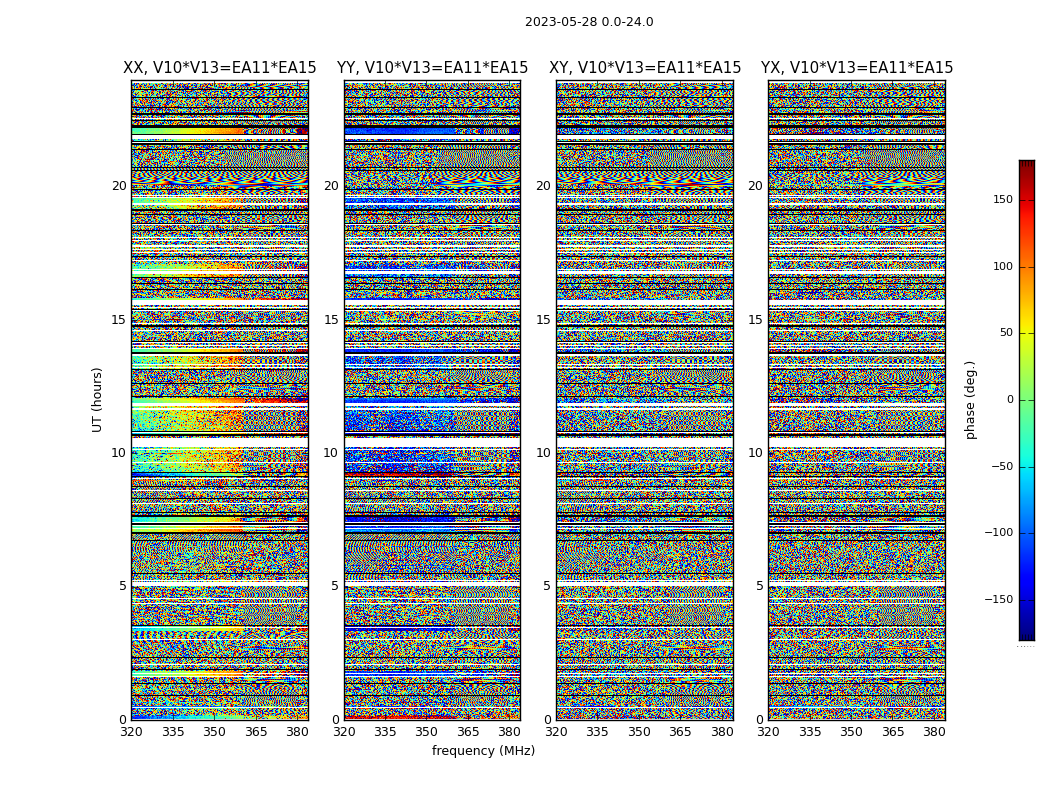
Task: Click the YY, V10*V13=EA11*EA15 panel title
Action: pos(433,68)
